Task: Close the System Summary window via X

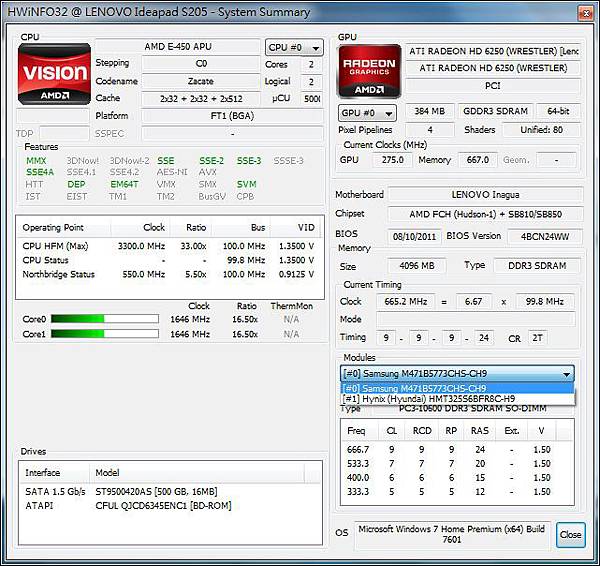Action: tap(586, 13)
